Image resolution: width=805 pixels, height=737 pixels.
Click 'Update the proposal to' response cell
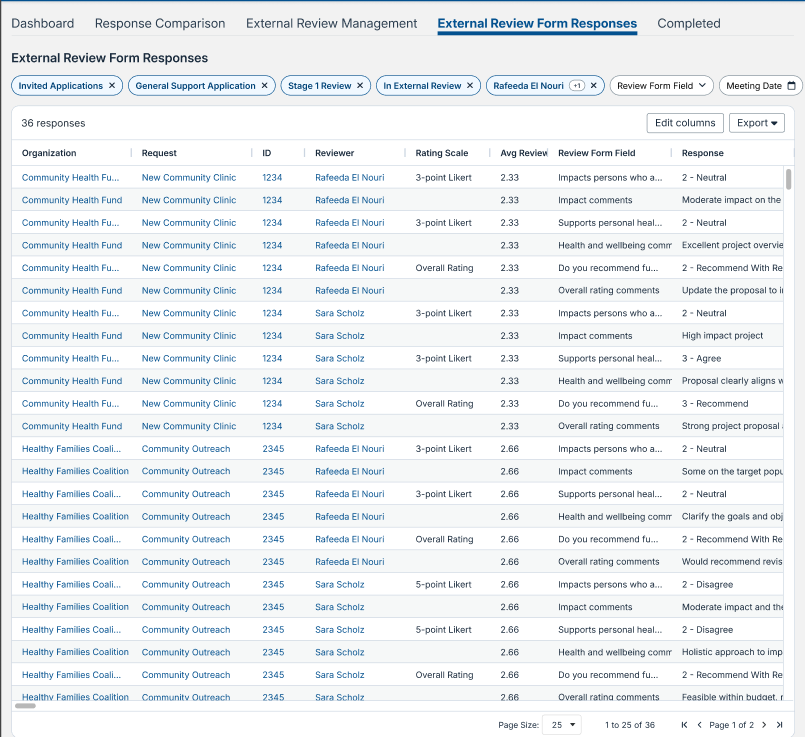click(x=732, y=290)
